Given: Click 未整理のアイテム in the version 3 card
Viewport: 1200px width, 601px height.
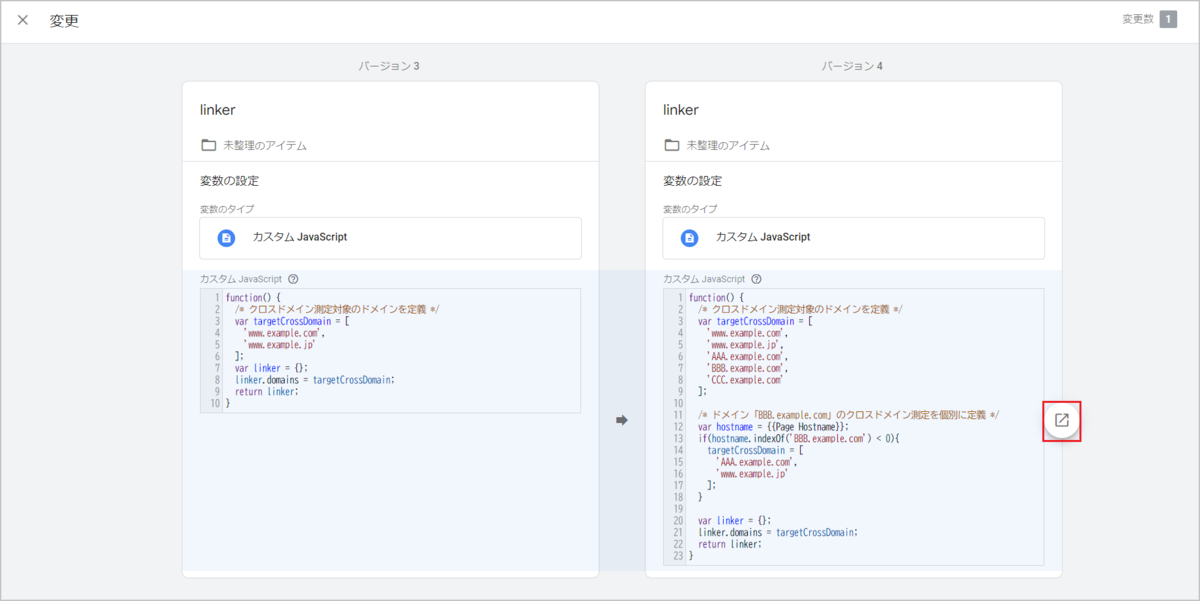Looking at the screenshot, I should [x=265, y=146].
